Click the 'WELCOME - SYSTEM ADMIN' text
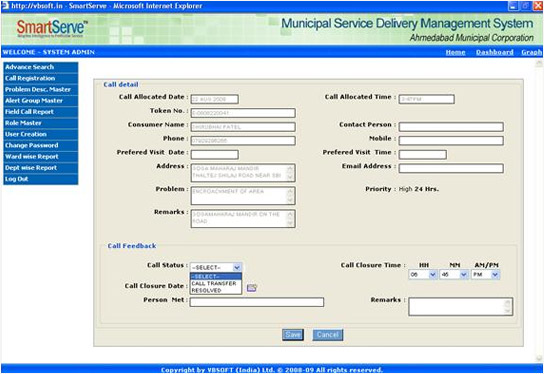Screen dimensions: 544x374 (49, 52)
